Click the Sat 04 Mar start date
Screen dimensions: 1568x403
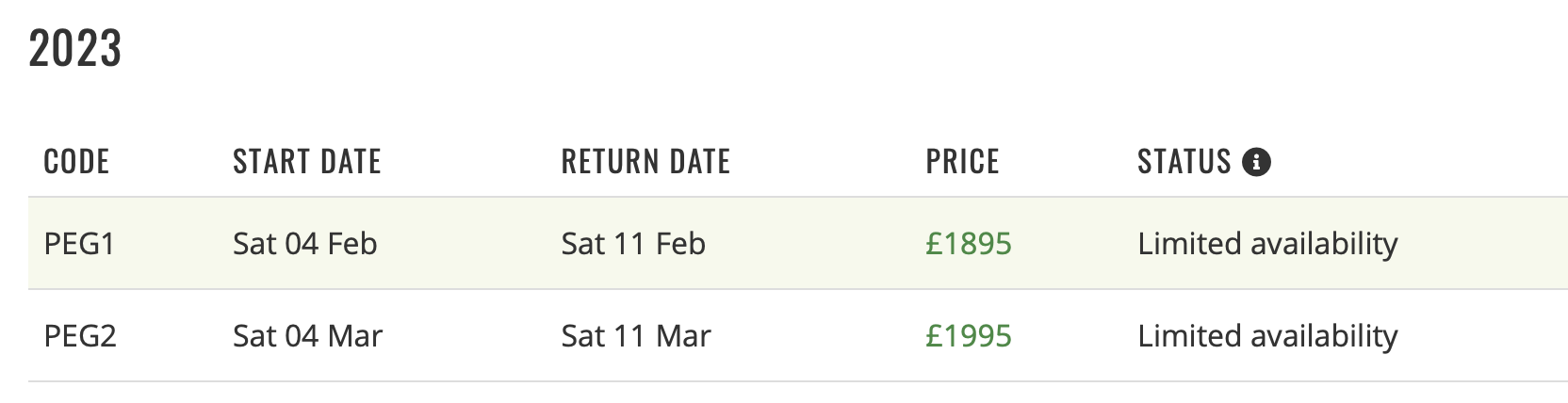pyautogui.click(x=307, y=336)
